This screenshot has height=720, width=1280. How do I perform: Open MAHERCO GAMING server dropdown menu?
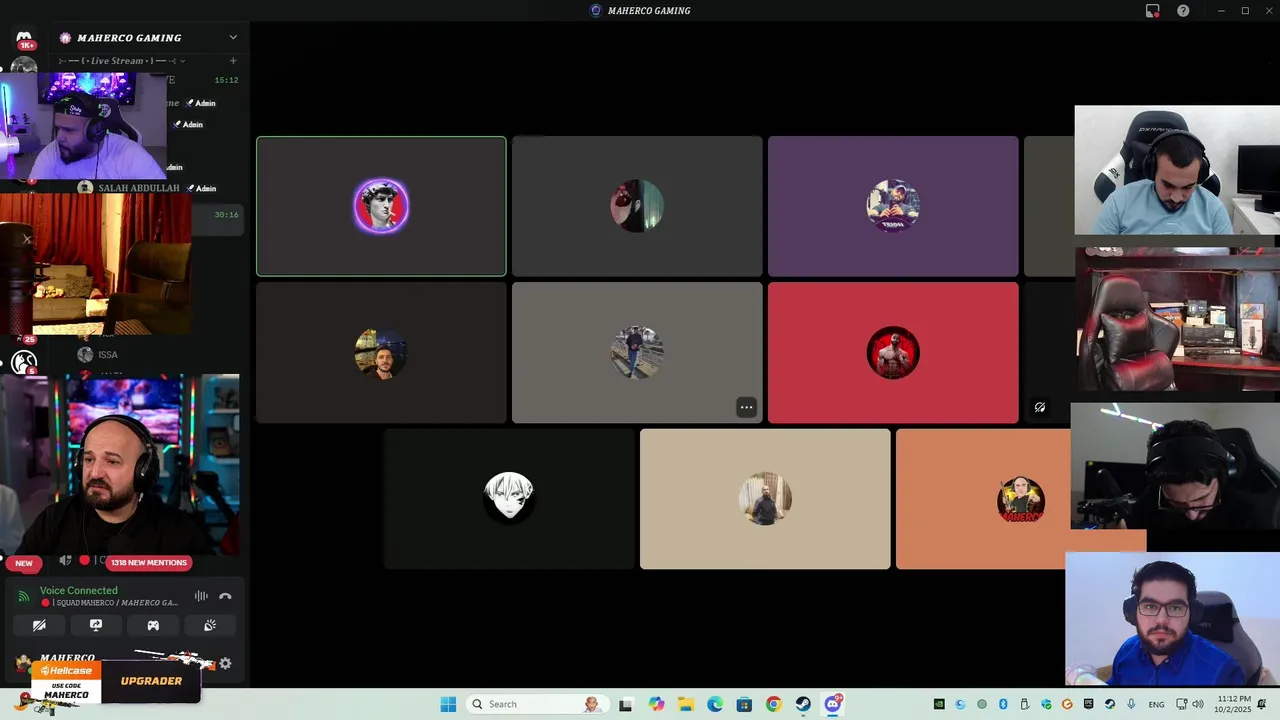coord(233,38)
